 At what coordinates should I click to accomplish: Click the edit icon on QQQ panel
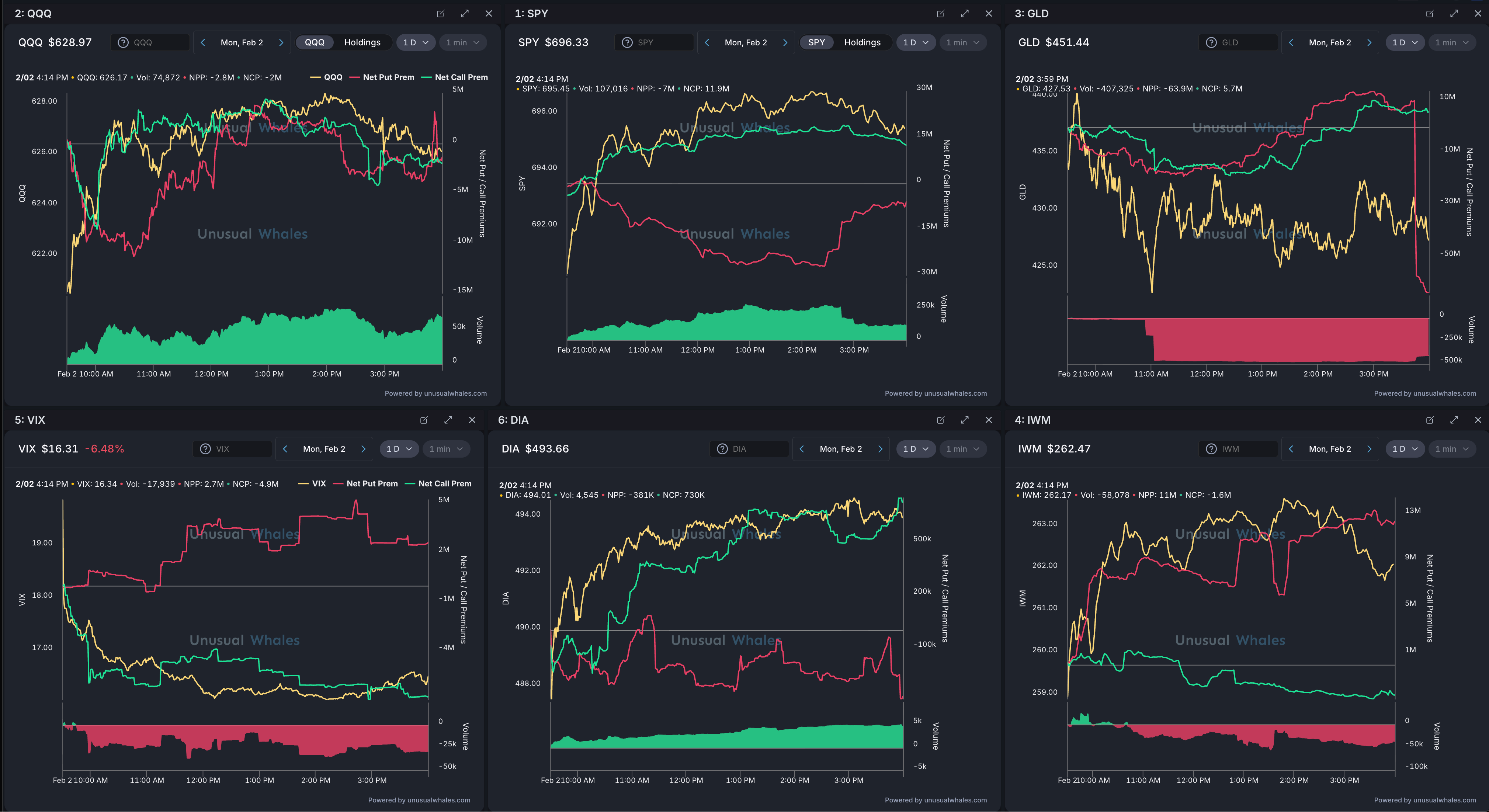[x=440, y=13]
